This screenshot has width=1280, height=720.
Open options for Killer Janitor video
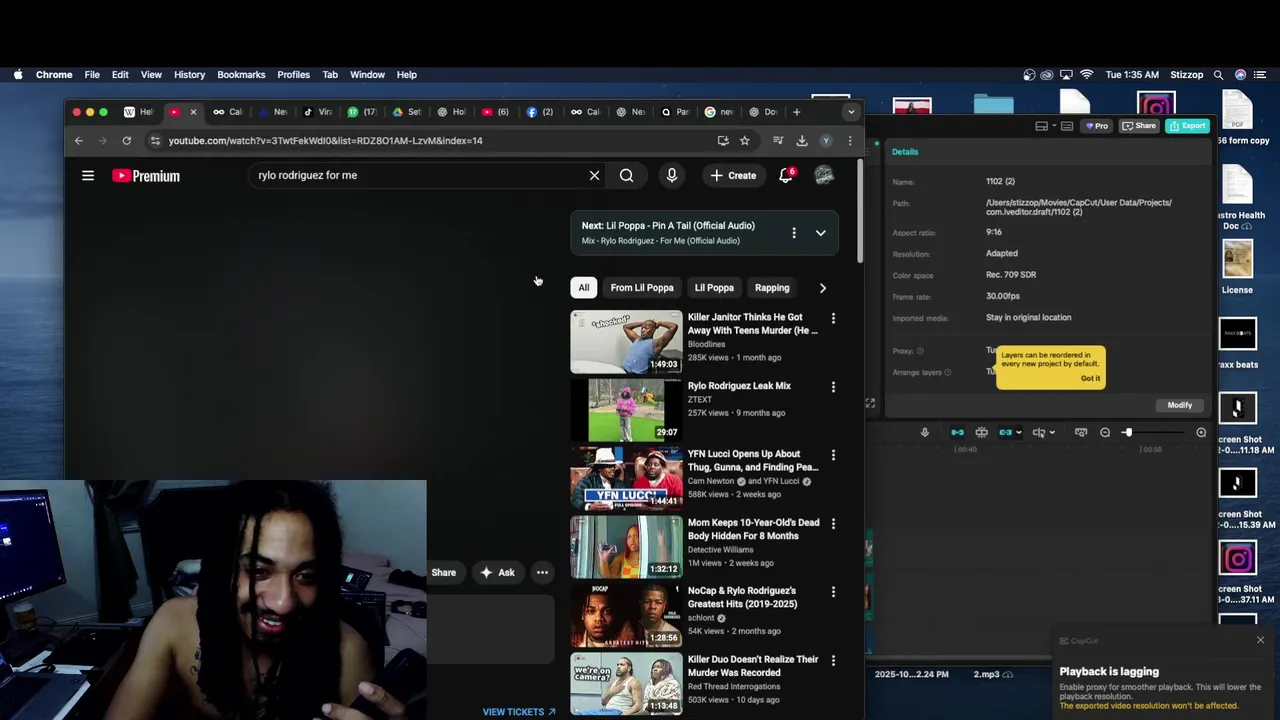(833, 318)
